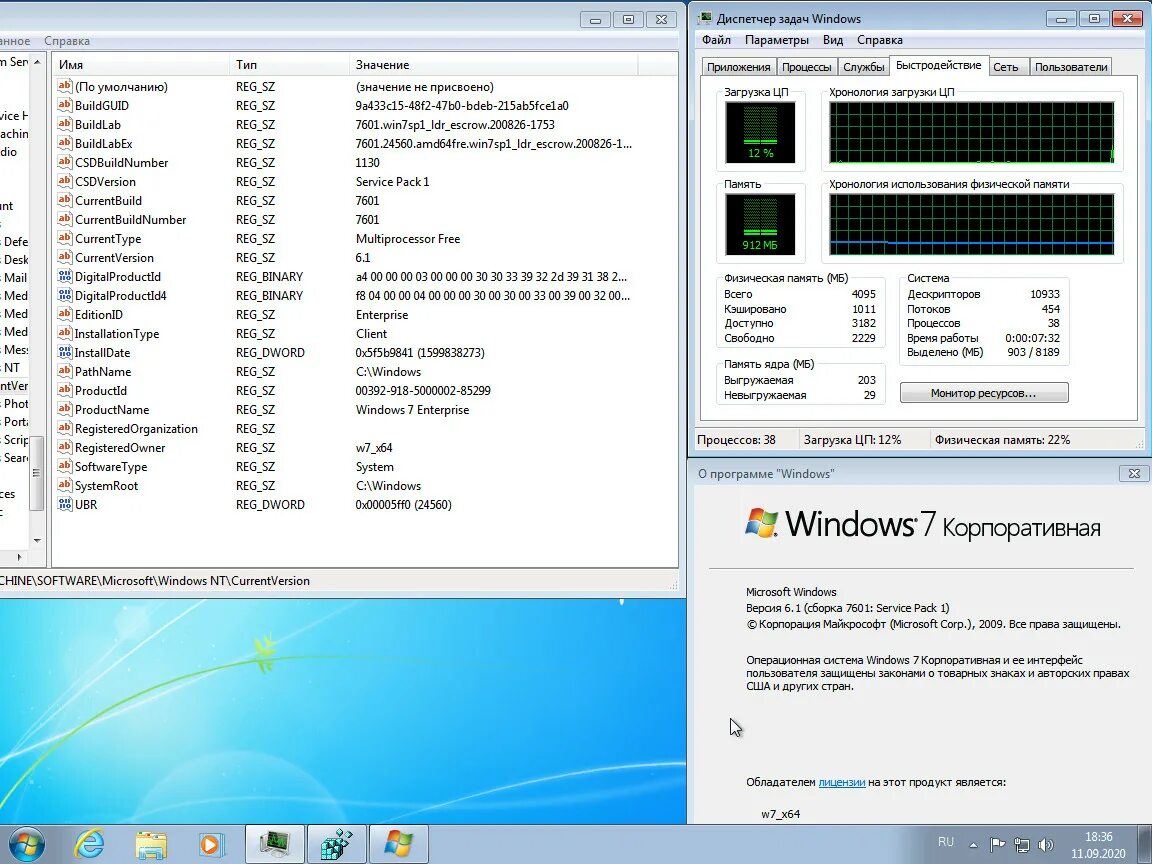
Task: Open Internet Explorer from the taskbar
Action: pos(89,845)
